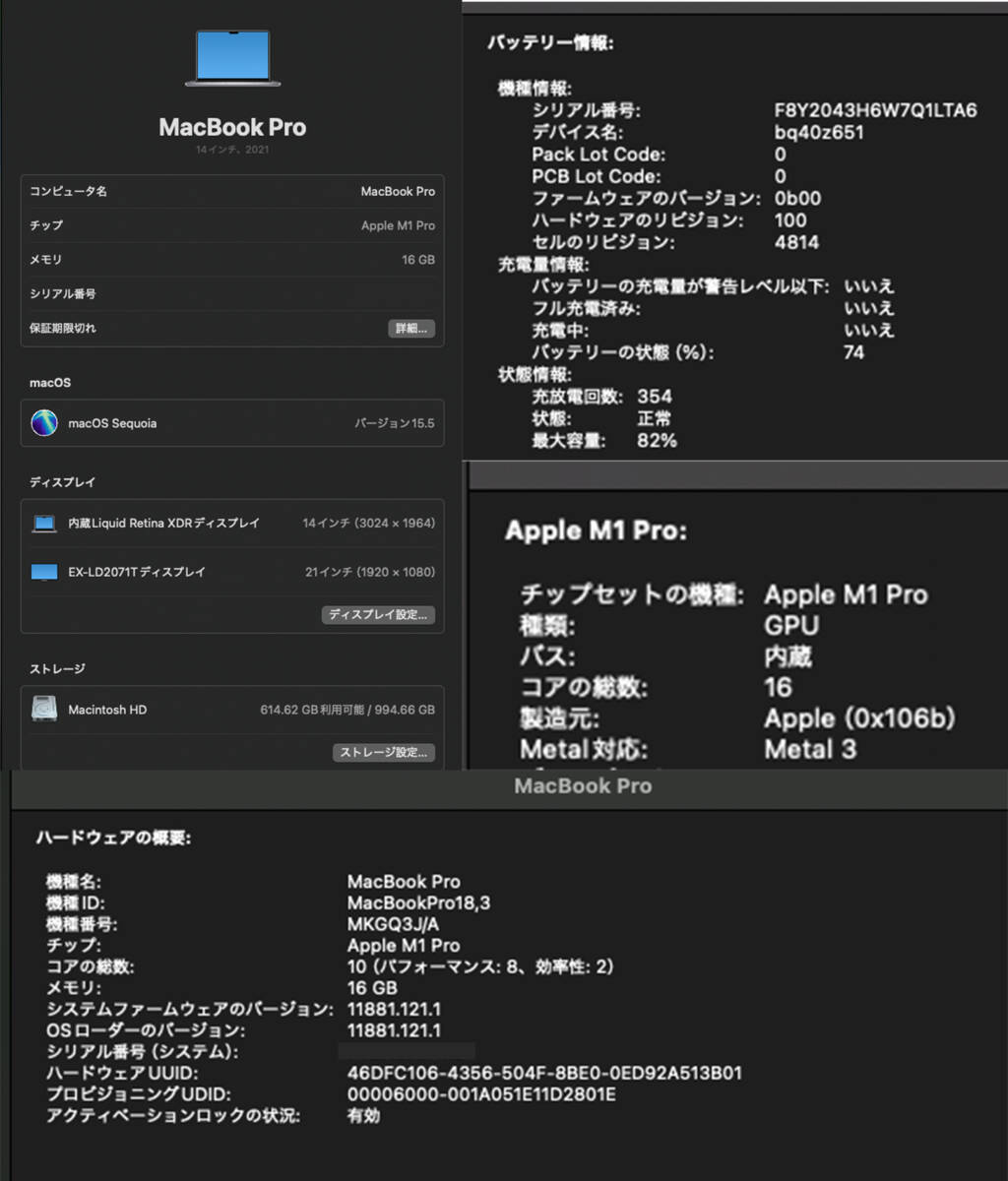Select the 21インチ (1920 × 1080) resolution text
This screenshot has height=1181, width=1008.
370,572
